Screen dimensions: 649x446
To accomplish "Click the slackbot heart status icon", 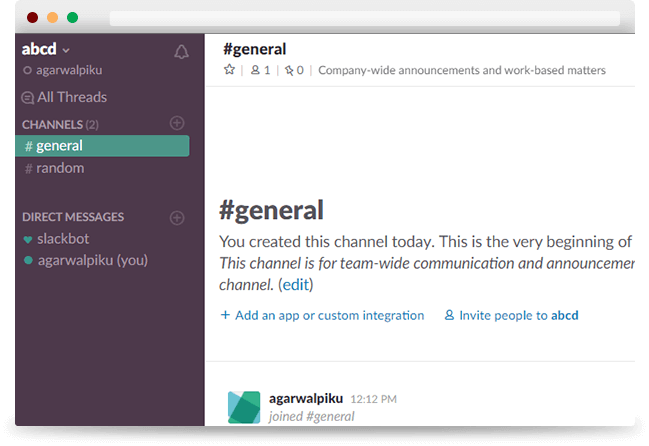I will click(x=28, y=239).
